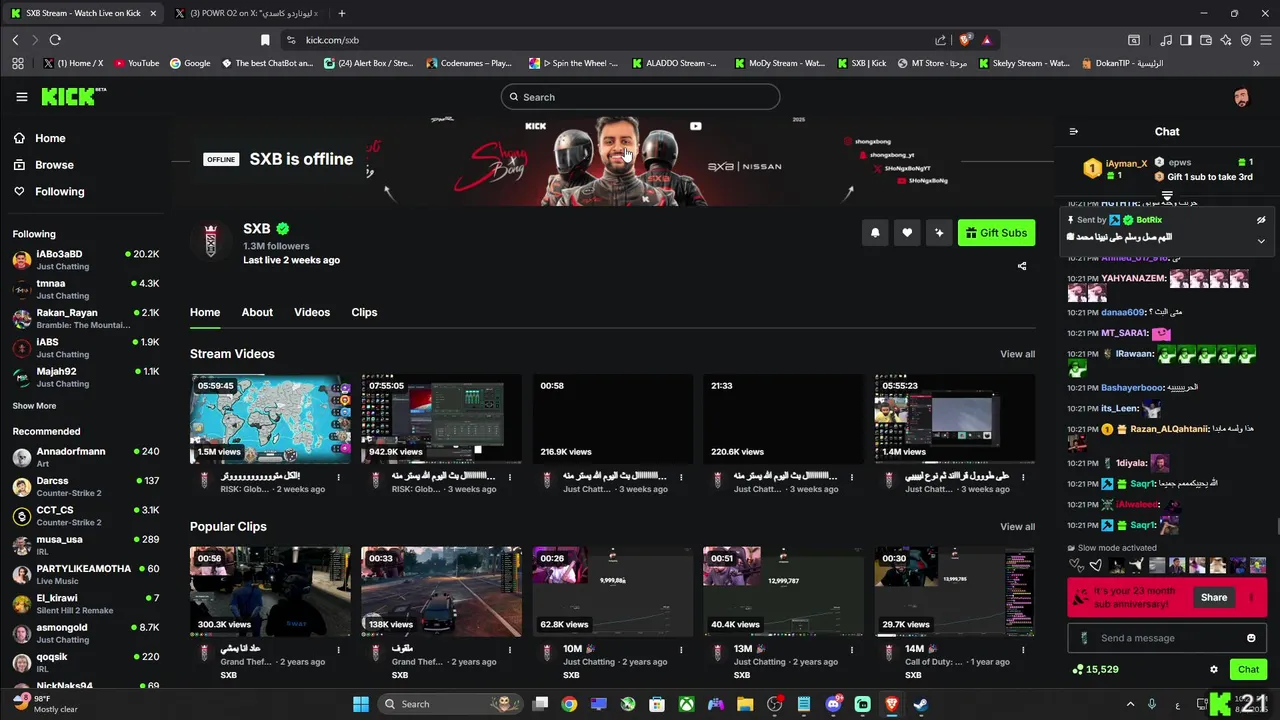This screenshot has width=1280, height=720.
Task: Go back in browser
Action: click(x=15, y=40)
